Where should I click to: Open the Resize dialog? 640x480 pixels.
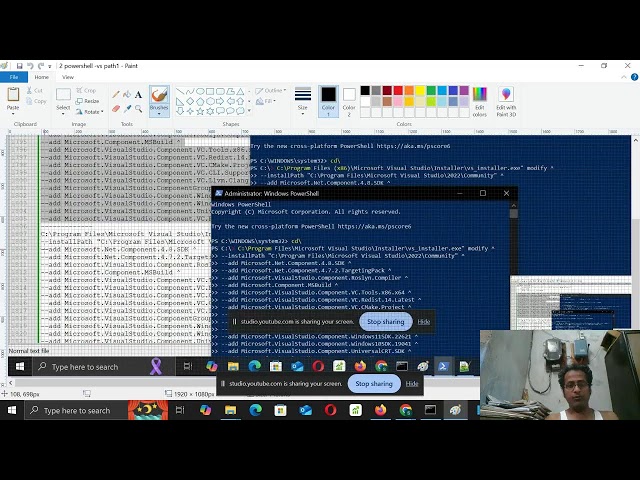coord(87,101)
